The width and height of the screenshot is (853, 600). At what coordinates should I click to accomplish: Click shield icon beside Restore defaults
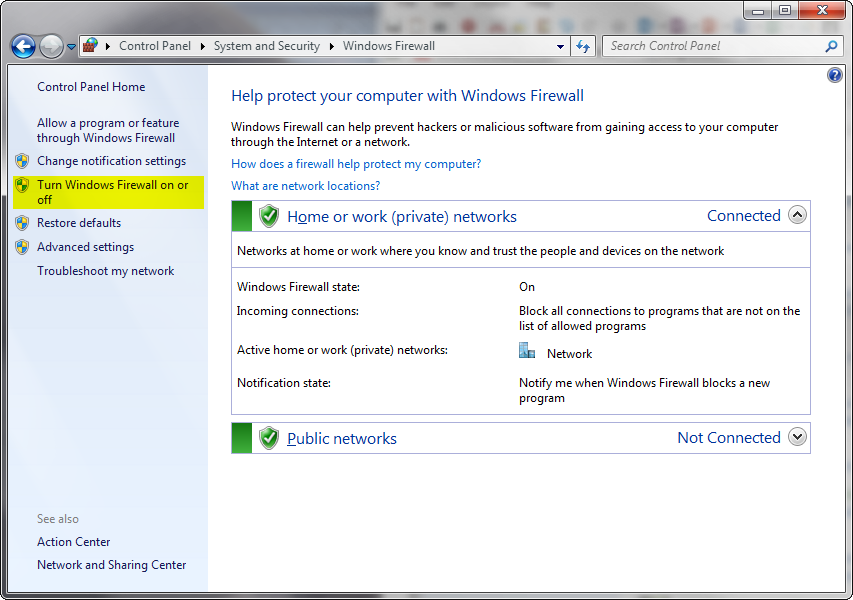[x=22, y=223]
